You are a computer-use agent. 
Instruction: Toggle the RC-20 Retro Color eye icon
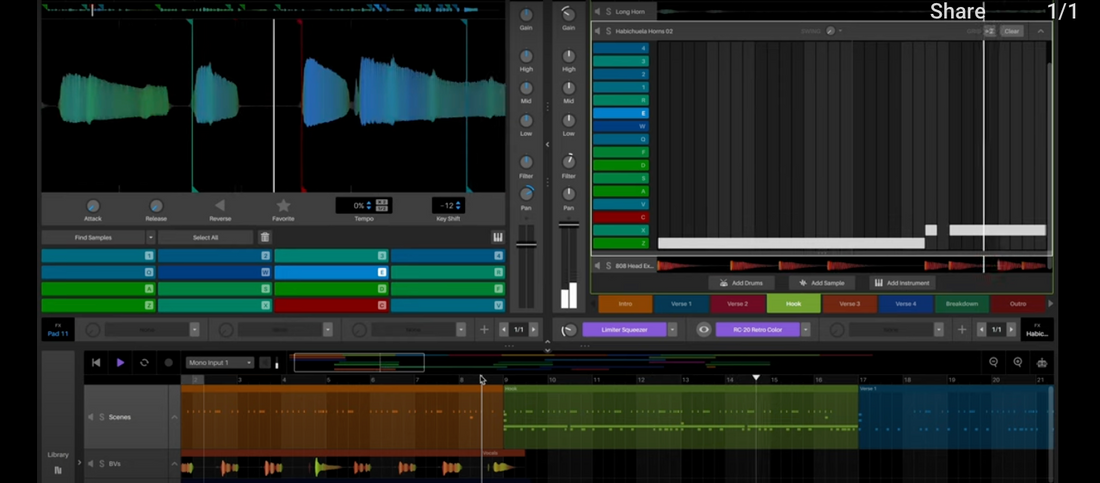[704, 329]
